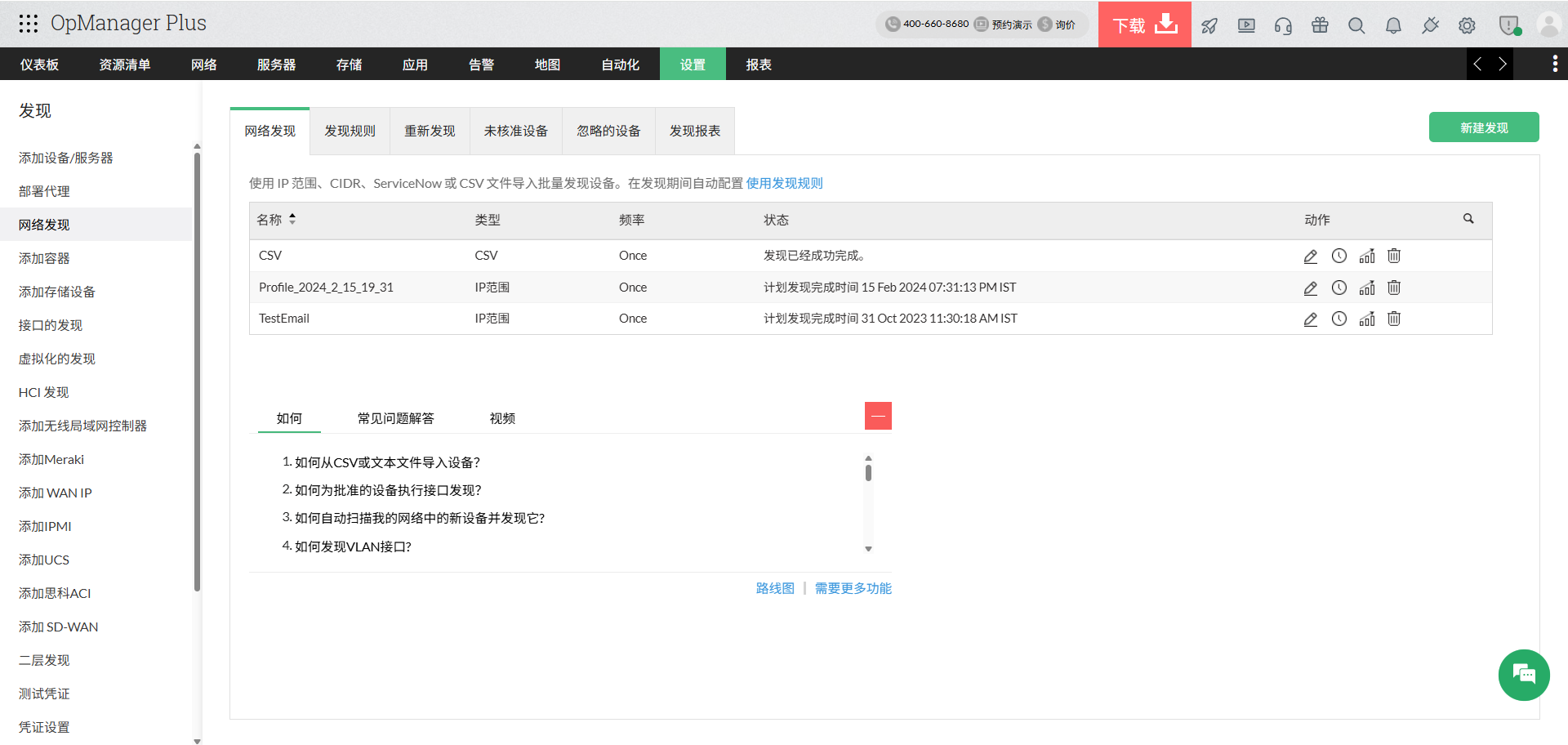This screenshot has height=745, width=1568.
Task: Edit the CSV discovery profile
Action: coord(1311,256)
